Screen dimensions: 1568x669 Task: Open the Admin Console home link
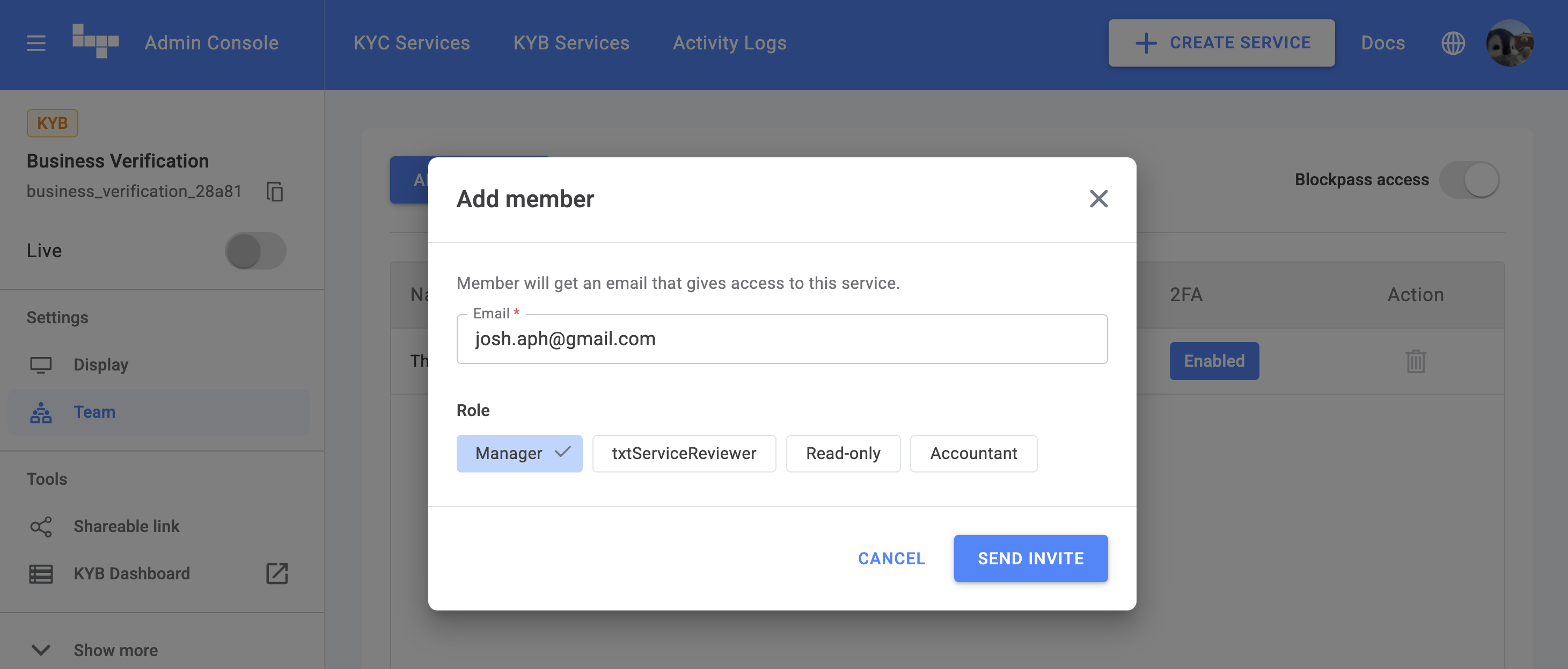point(211,42)
